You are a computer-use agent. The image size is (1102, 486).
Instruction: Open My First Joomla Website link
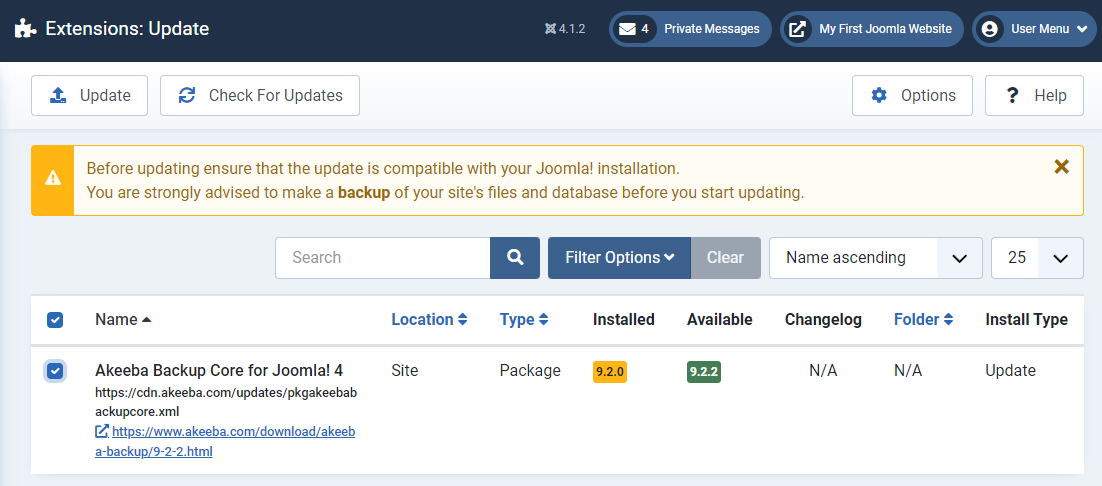871,29
